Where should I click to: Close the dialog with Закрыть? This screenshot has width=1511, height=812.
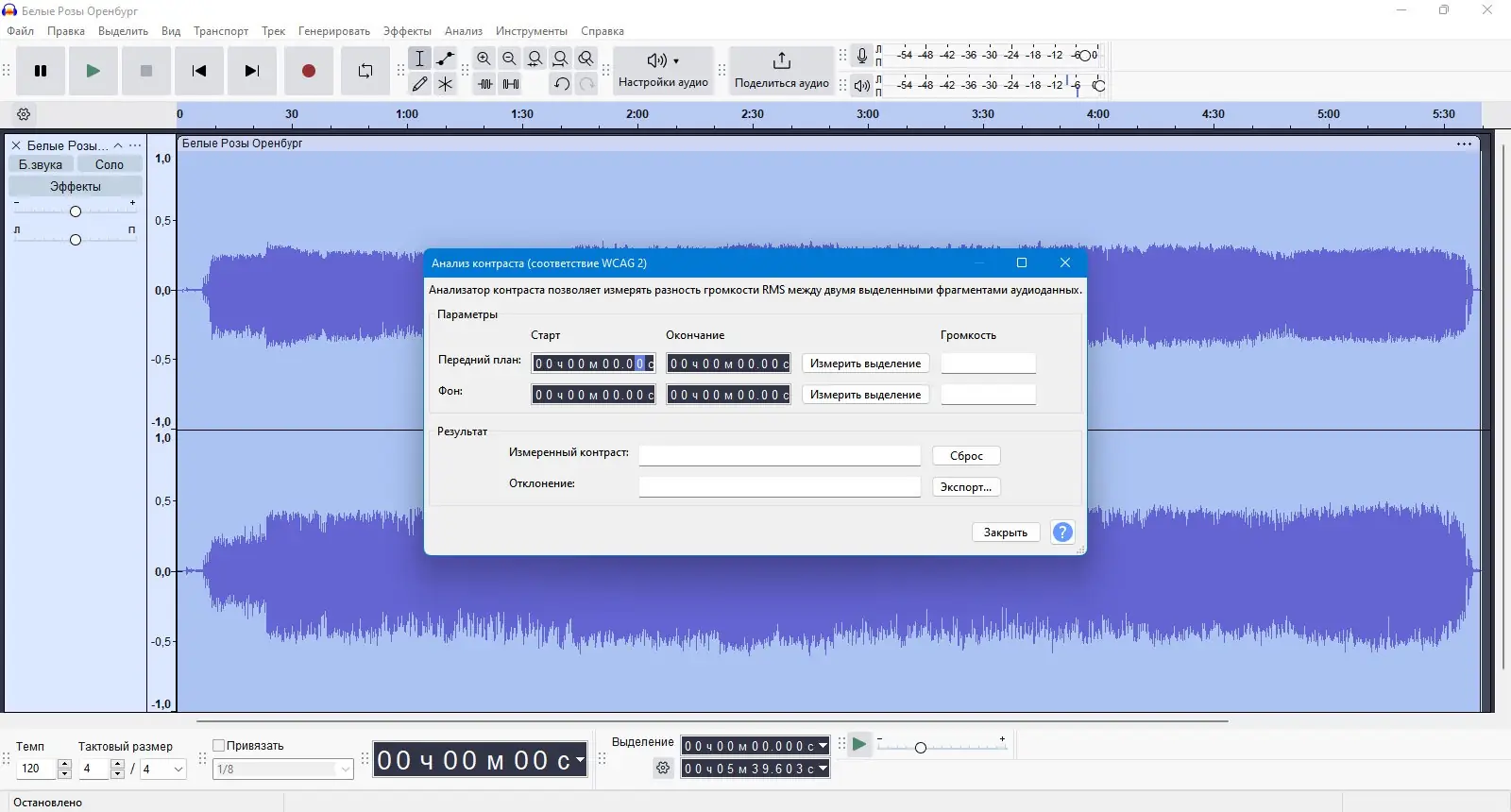1006,533
